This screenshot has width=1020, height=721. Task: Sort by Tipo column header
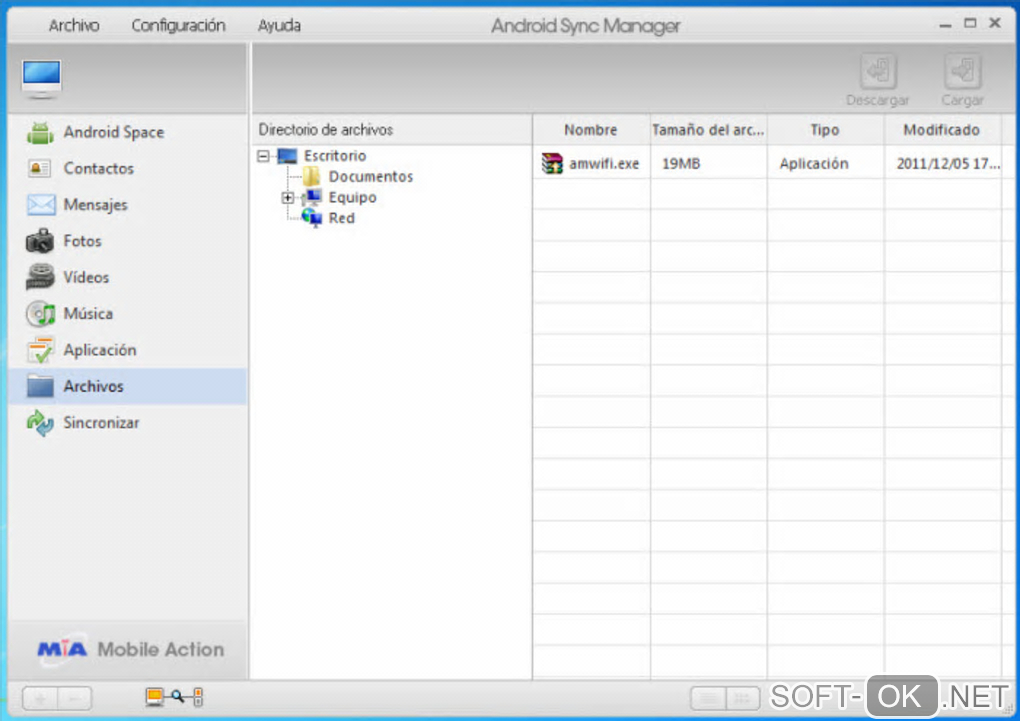click(x=825, y=130)
